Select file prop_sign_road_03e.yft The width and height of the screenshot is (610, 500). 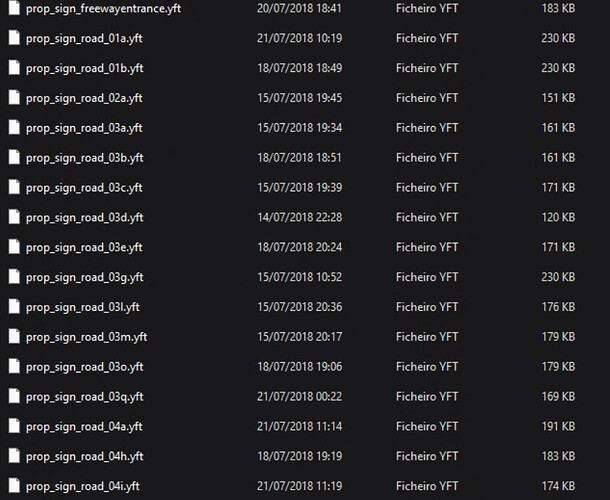pos(84,247)
